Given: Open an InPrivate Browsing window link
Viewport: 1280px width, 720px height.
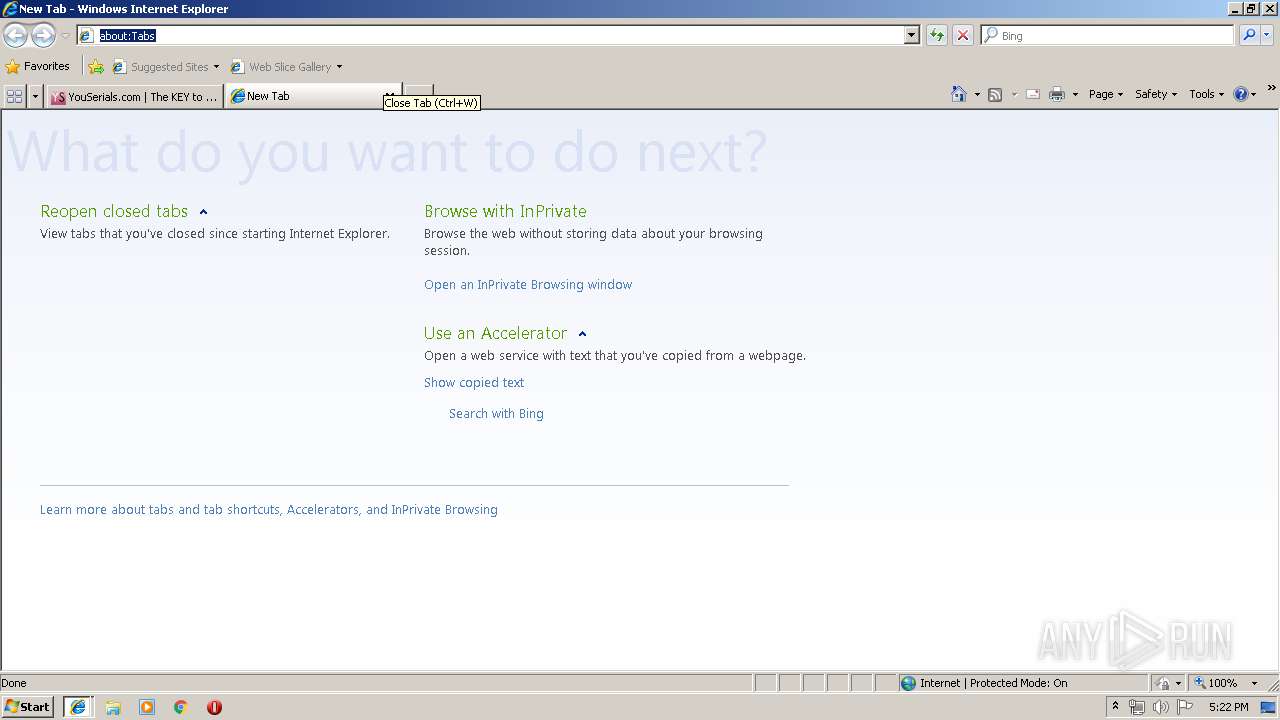Looking at the screenshot, I should pyautogui.click(x=528, y=285).
